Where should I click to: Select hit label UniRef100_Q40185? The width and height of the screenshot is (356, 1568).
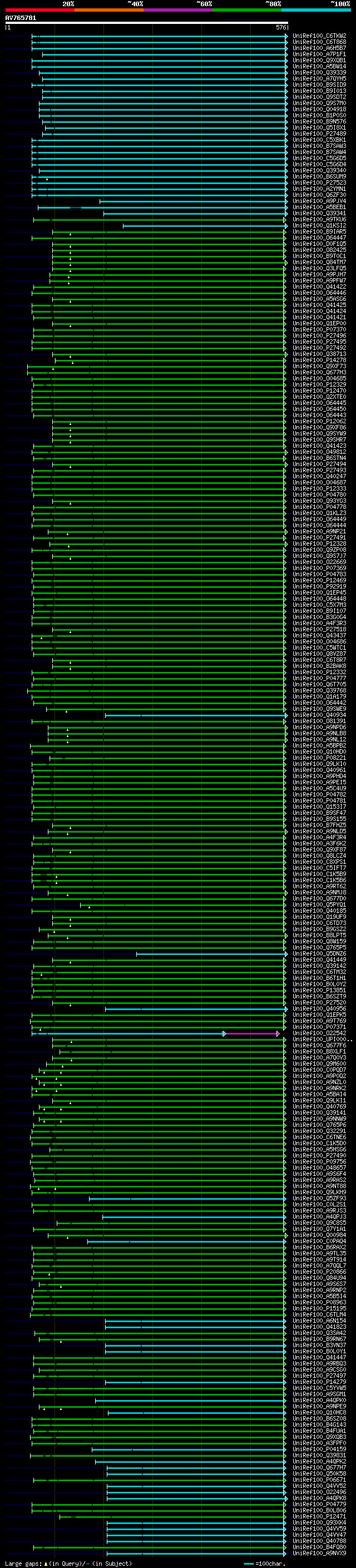319,911
